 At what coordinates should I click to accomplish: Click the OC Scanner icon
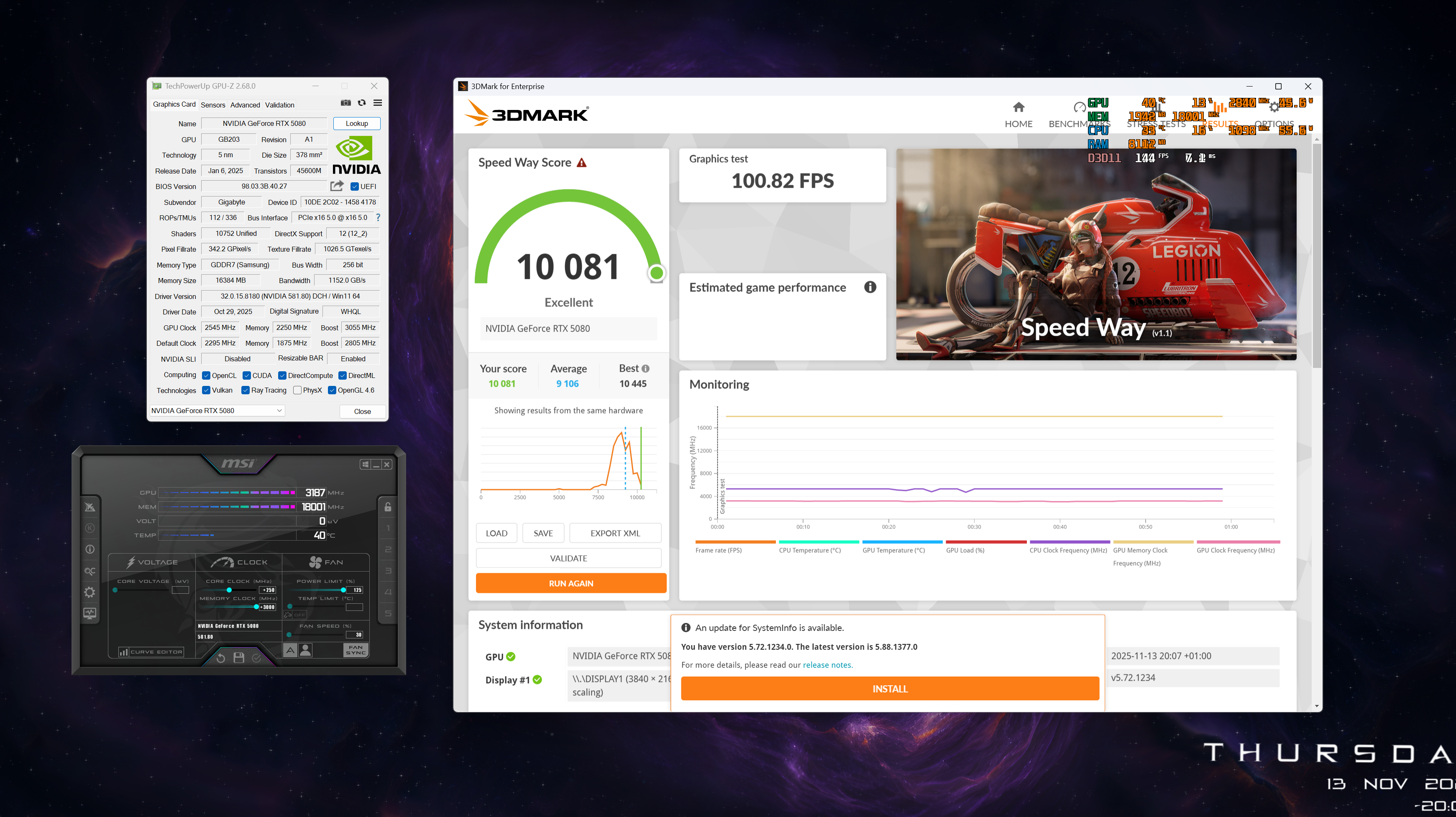(x=90, y=571)
